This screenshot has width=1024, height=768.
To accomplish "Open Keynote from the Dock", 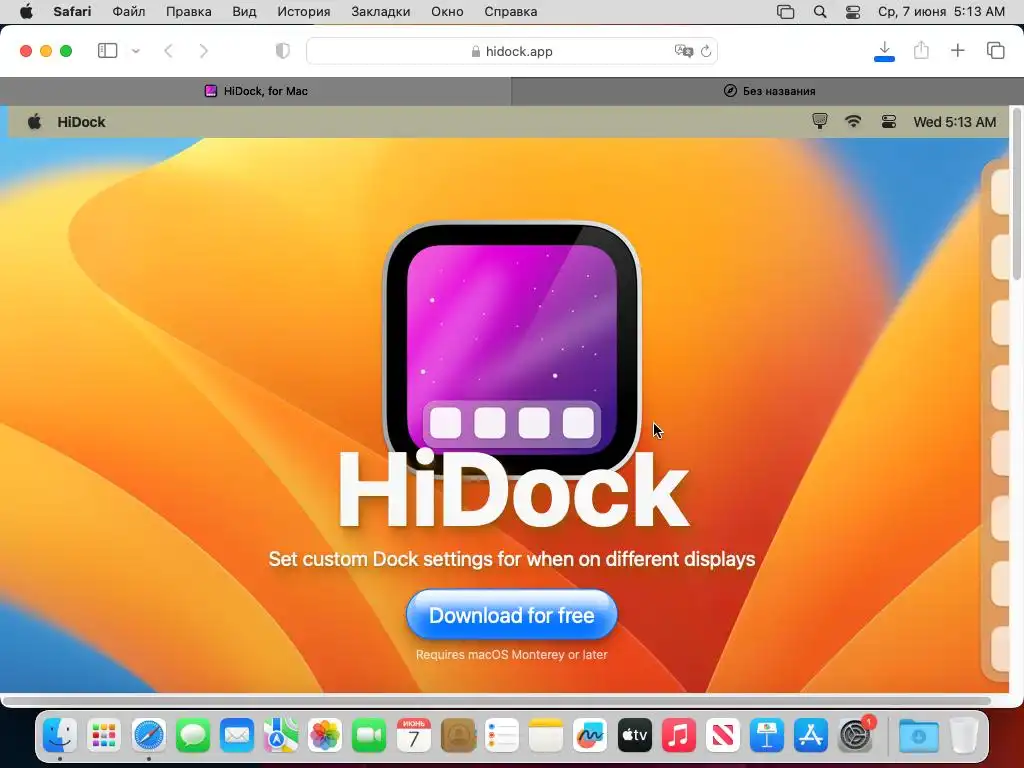I will tap(767, 736).
